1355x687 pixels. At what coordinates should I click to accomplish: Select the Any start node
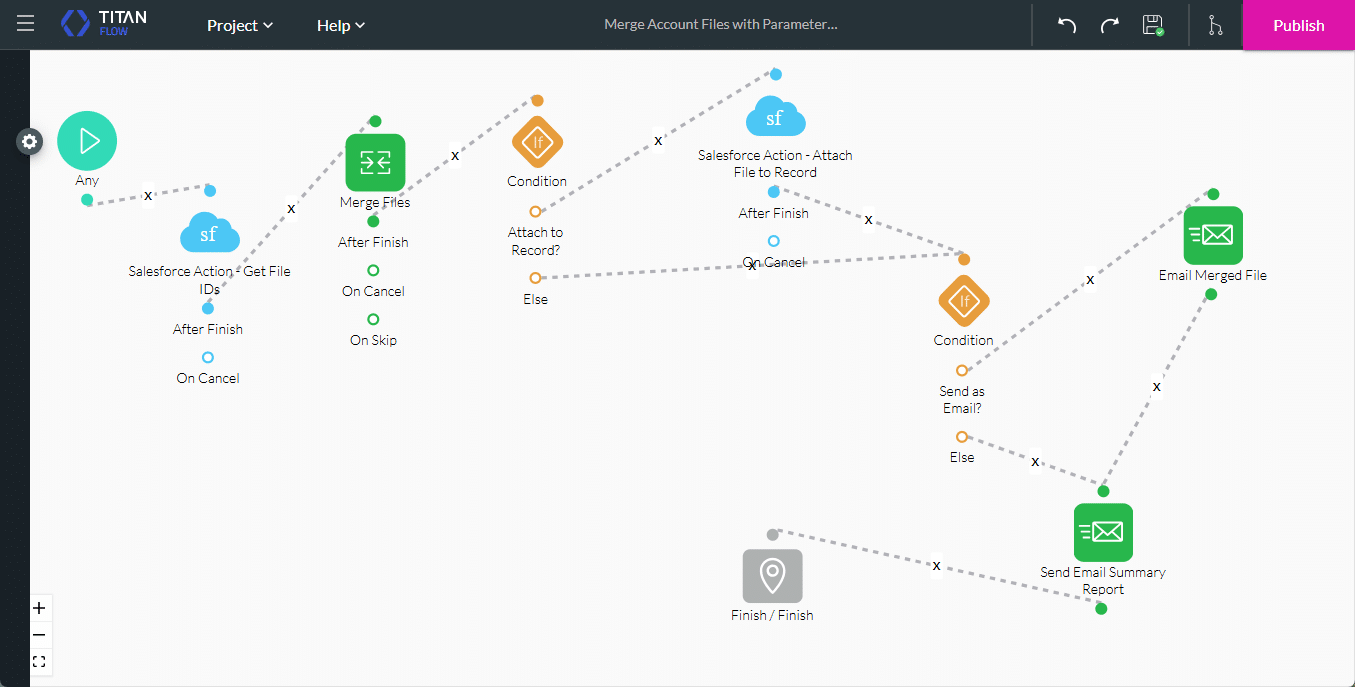pyautogui.click(x=87, y=141)
